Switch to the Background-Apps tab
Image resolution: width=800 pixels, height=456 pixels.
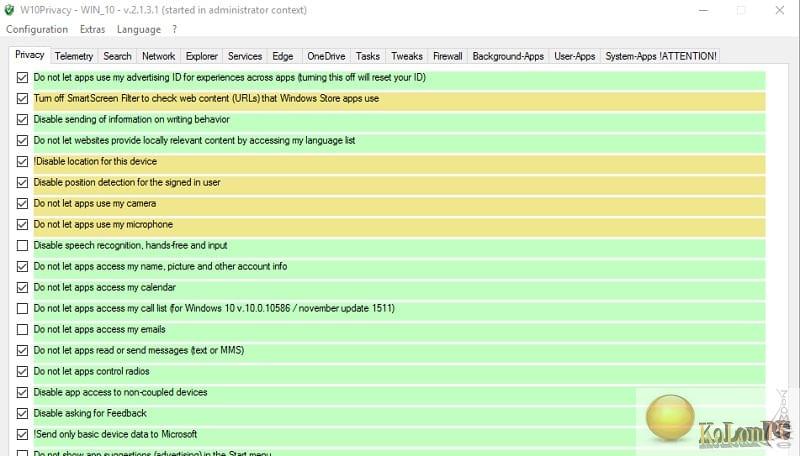tap(508, 56)
